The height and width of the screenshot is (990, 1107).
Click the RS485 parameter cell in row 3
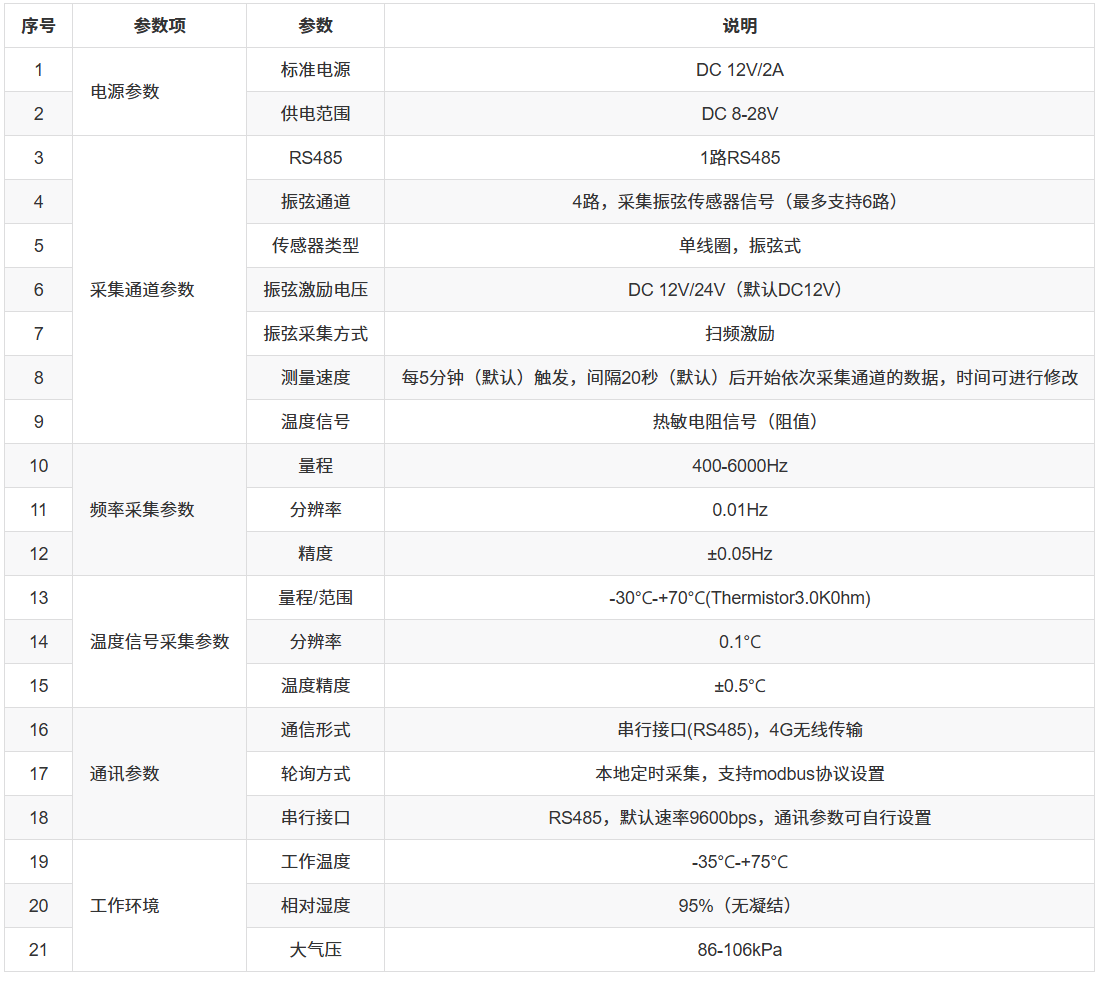click(314, 157)
